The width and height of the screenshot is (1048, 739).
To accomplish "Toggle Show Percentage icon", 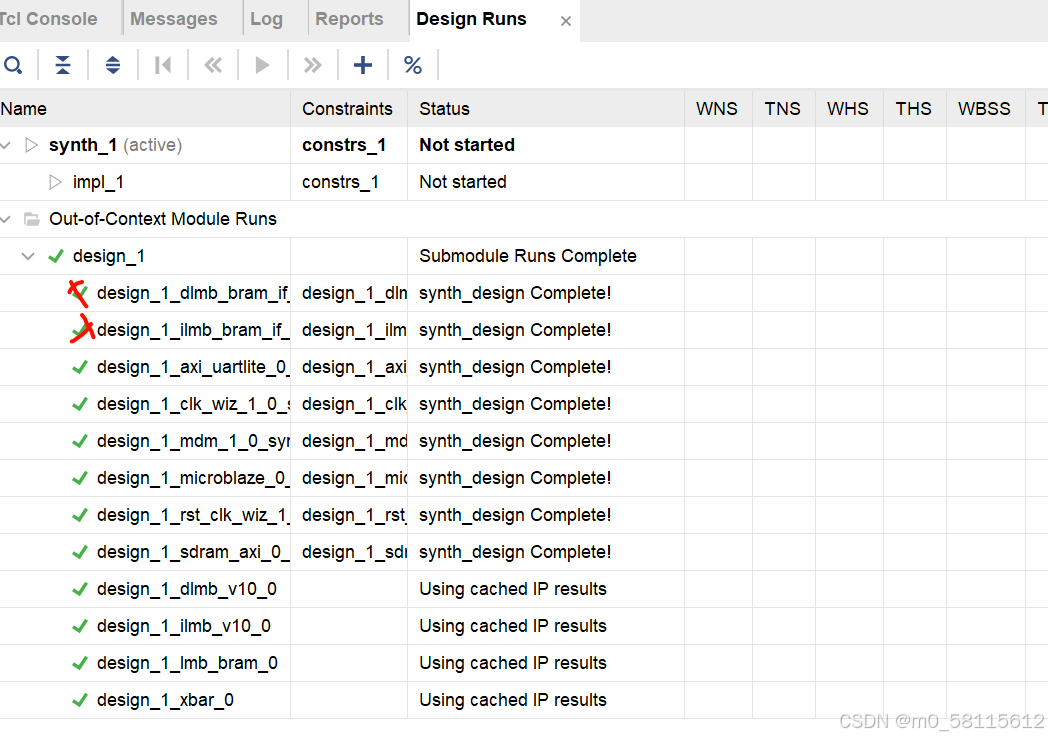I will 412,65.
